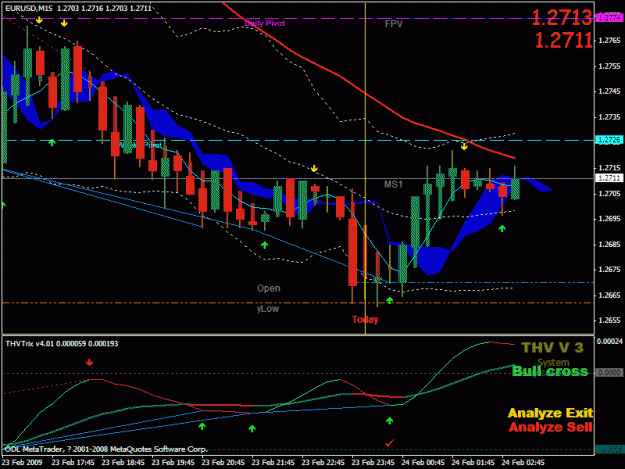Click the 0.00024 indicator scale value
The height and width of the screenshot is (469, 625).
pos(609,341)
